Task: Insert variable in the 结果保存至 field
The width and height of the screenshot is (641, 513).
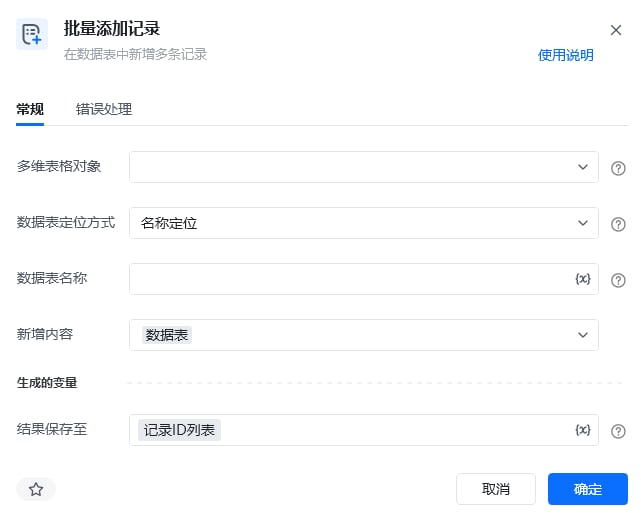Action: (583, 430)
